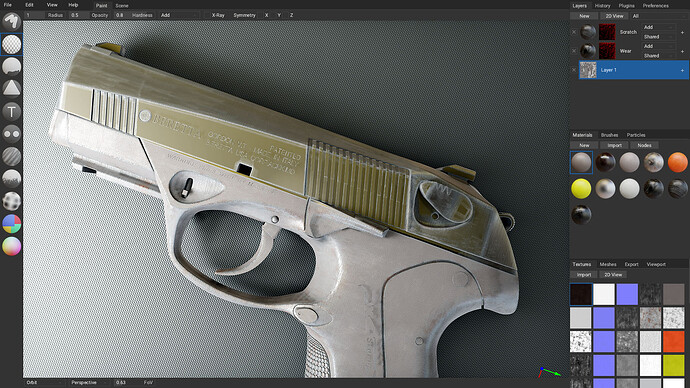Select the Clone tool two-dot icon

click(11, 134)
